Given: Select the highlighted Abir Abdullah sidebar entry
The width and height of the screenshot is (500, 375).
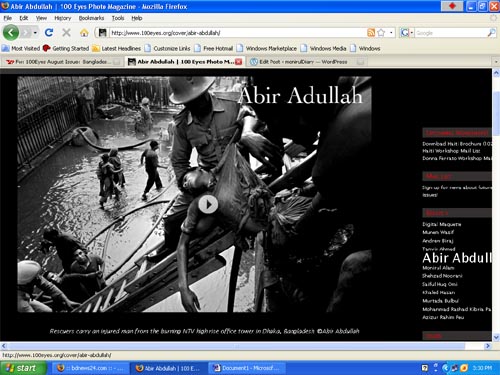Looking at the screenshot, I should pos(457,258).
